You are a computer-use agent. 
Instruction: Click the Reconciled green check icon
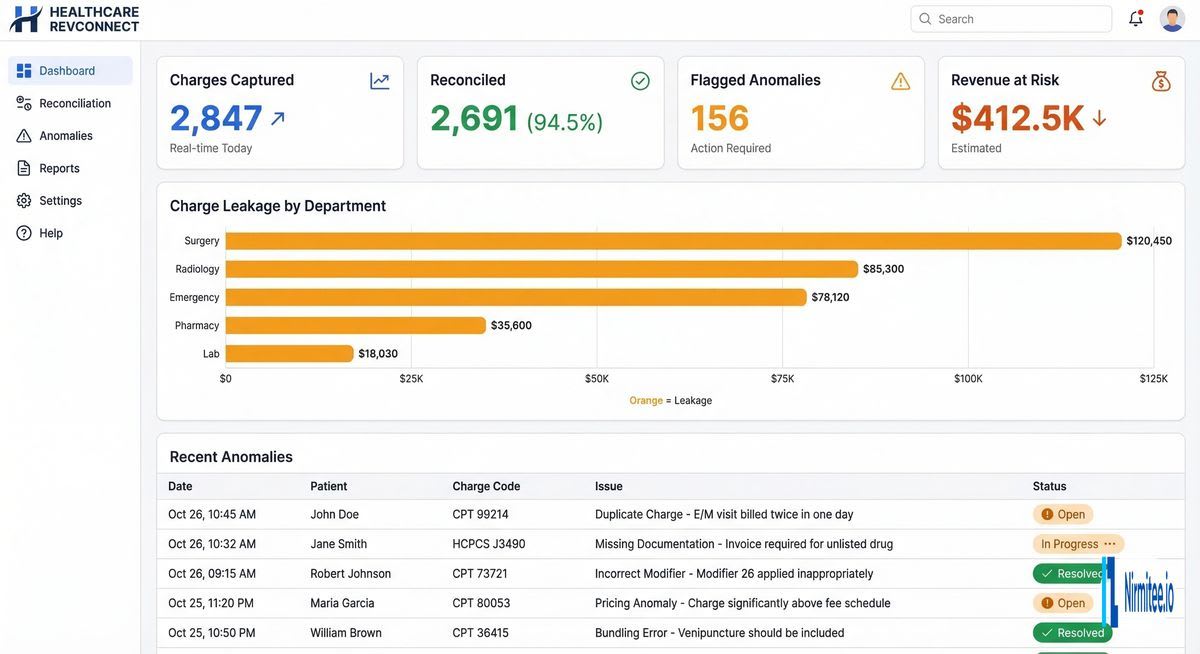(640, 80)
